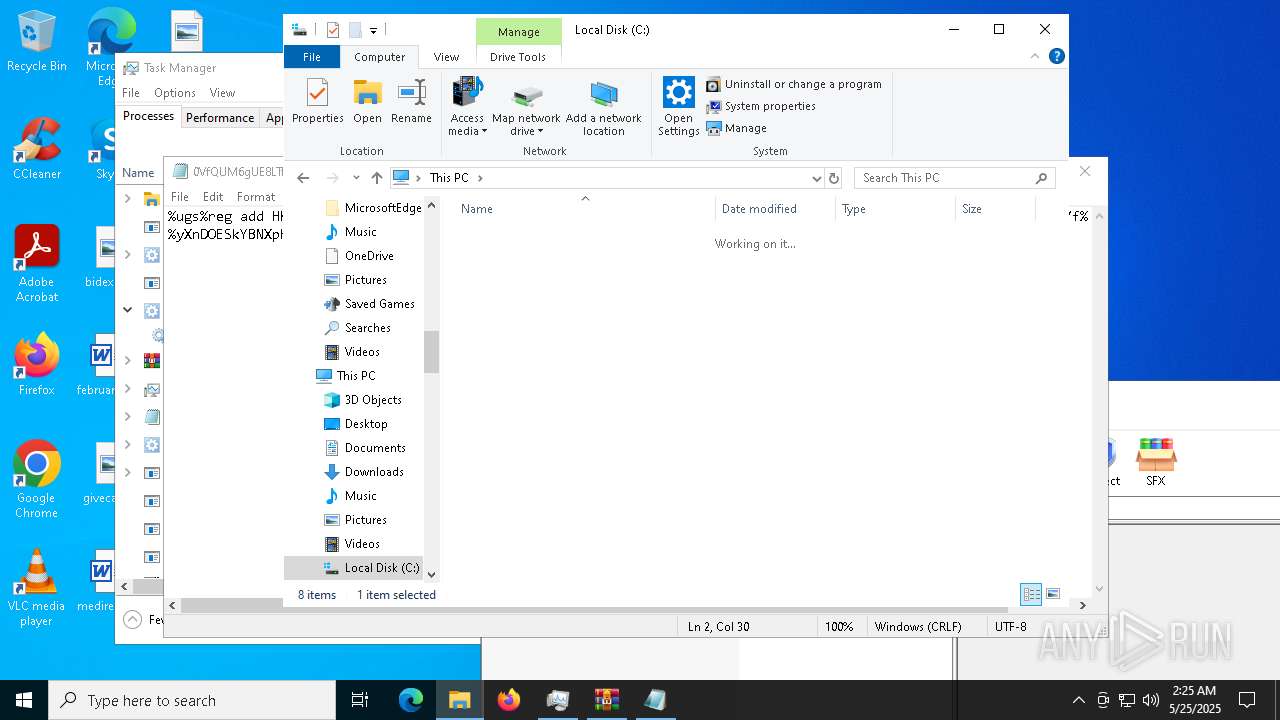Open Windows Start menu
1280x720 pixels.
[x=24, y=700]
